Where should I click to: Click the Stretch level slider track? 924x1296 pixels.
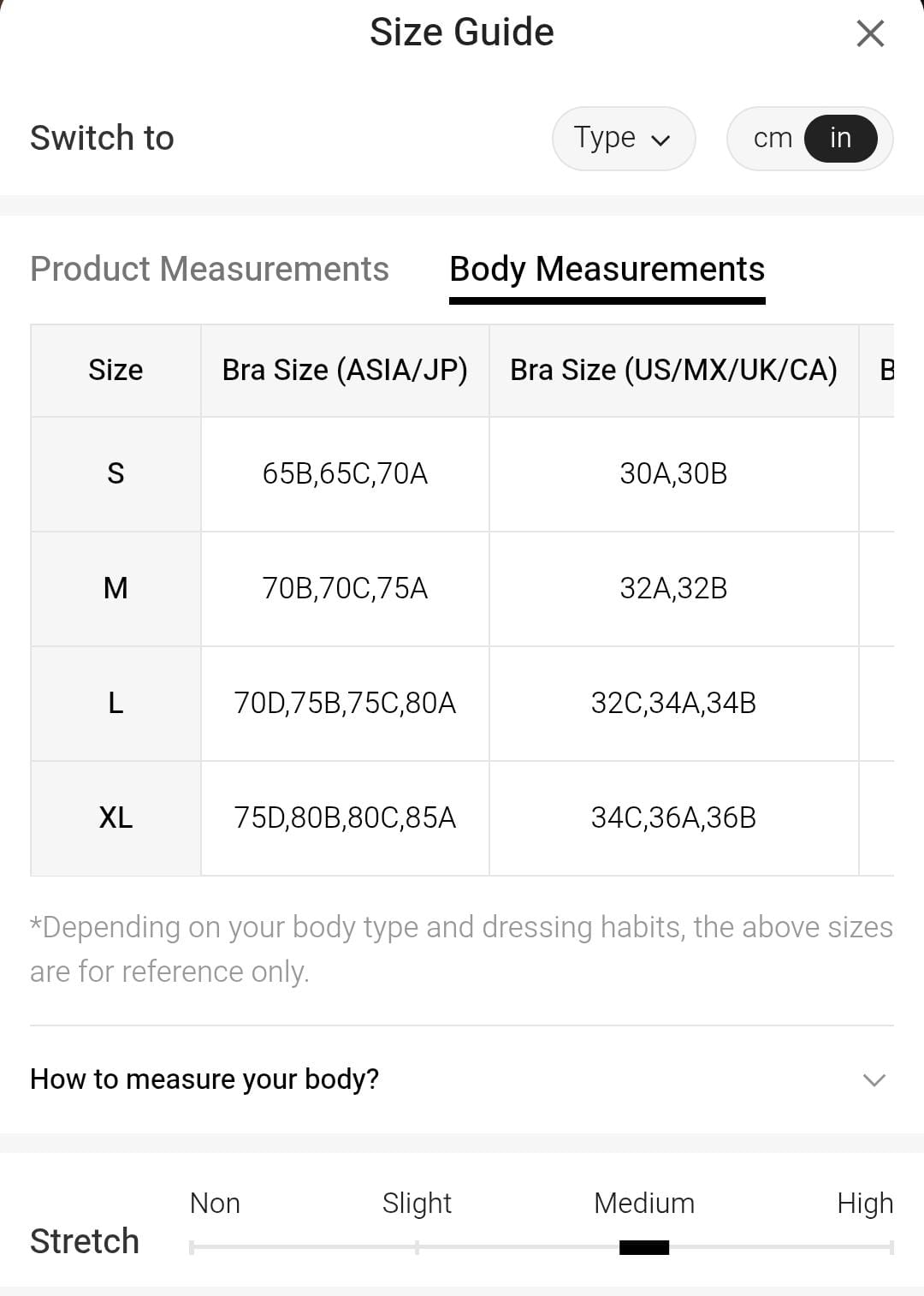[x=541, y=1247]
